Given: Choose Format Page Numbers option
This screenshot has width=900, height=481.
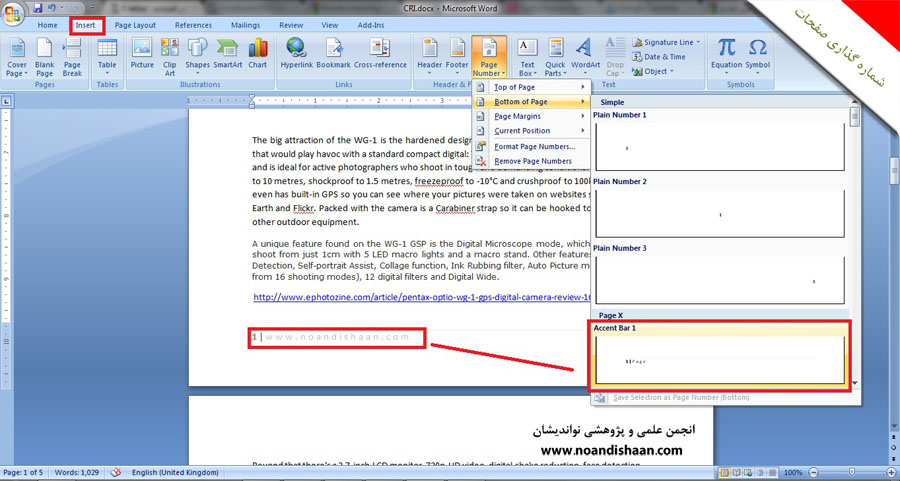Looking at the screenshot, I should (x=534, y=146).
